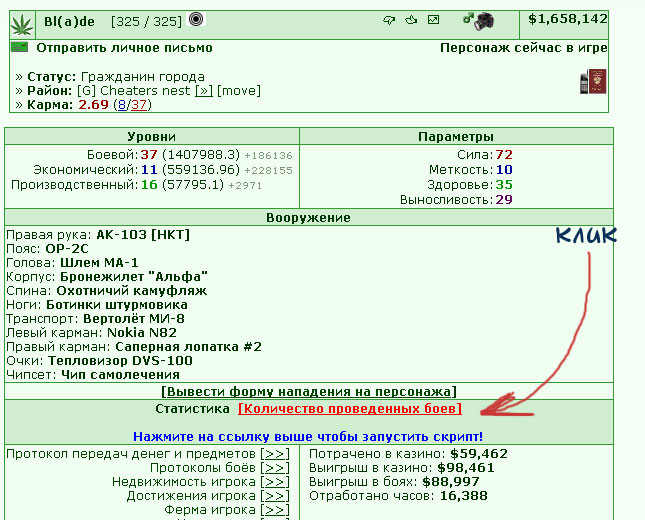The image size is (645, 520).
Task: Select Бронежилет "Альфа" armor text
Action: pyautogui.click(x=134, y=276)
